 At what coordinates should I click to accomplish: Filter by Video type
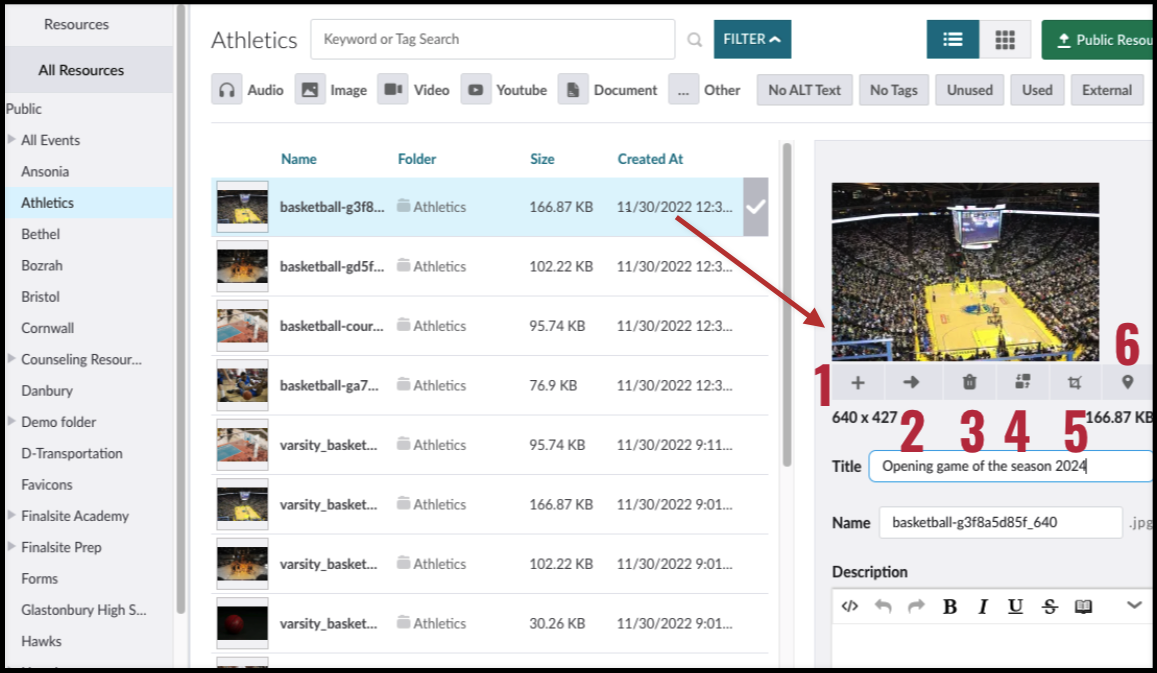point(414,89)
